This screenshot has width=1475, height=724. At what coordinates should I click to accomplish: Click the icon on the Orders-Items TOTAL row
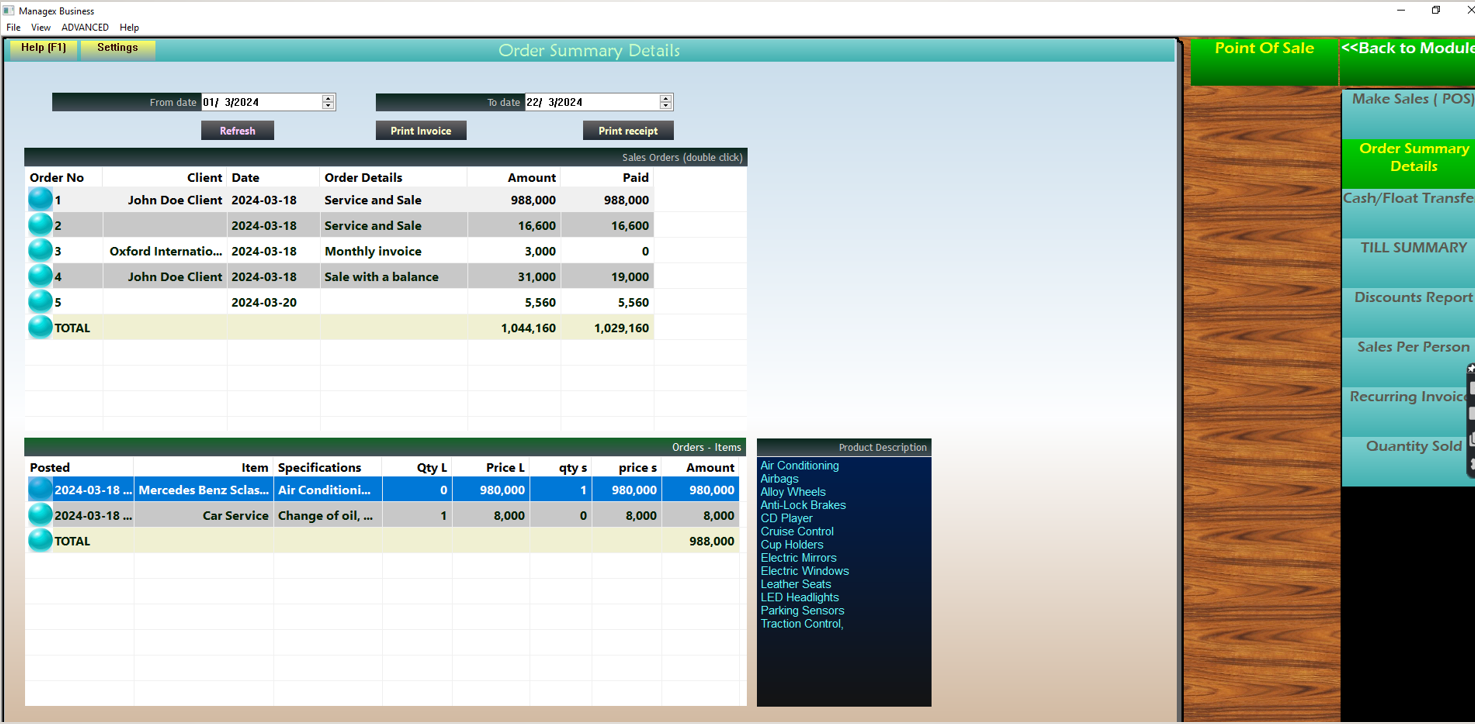(x=39, y=540)
